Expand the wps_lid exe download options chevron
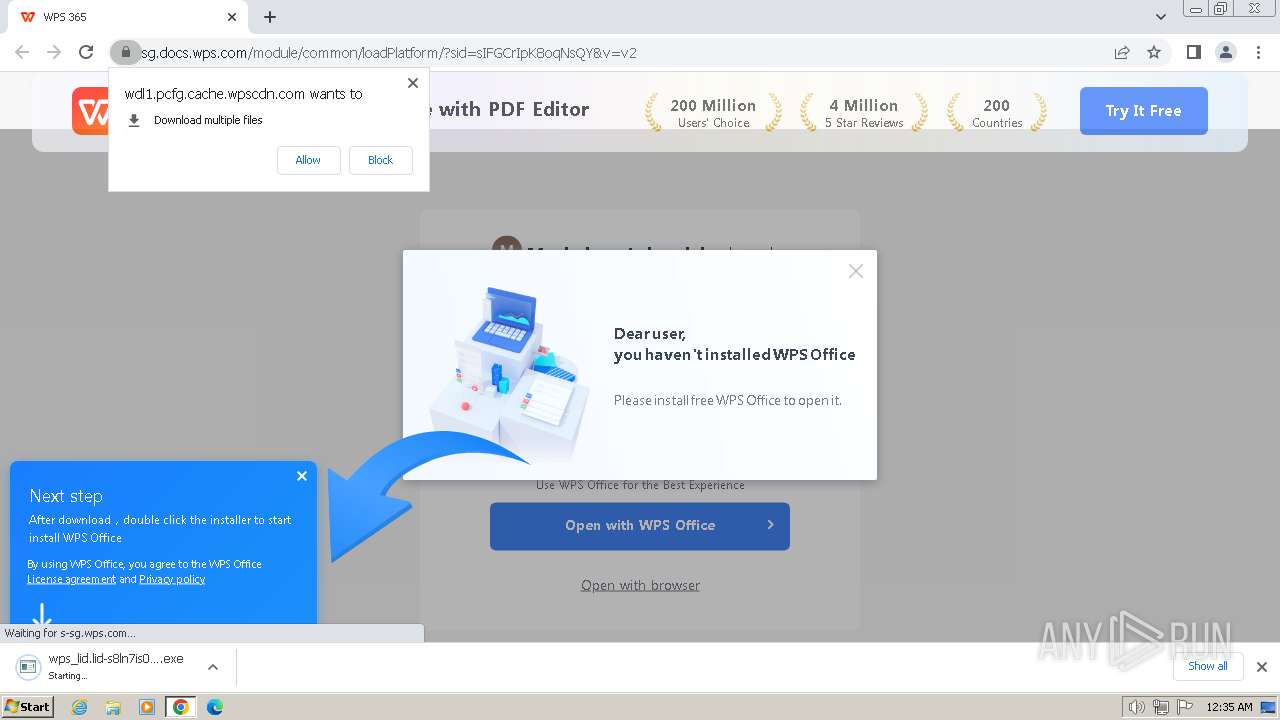The image size is (1280, 720). point(213,667)
